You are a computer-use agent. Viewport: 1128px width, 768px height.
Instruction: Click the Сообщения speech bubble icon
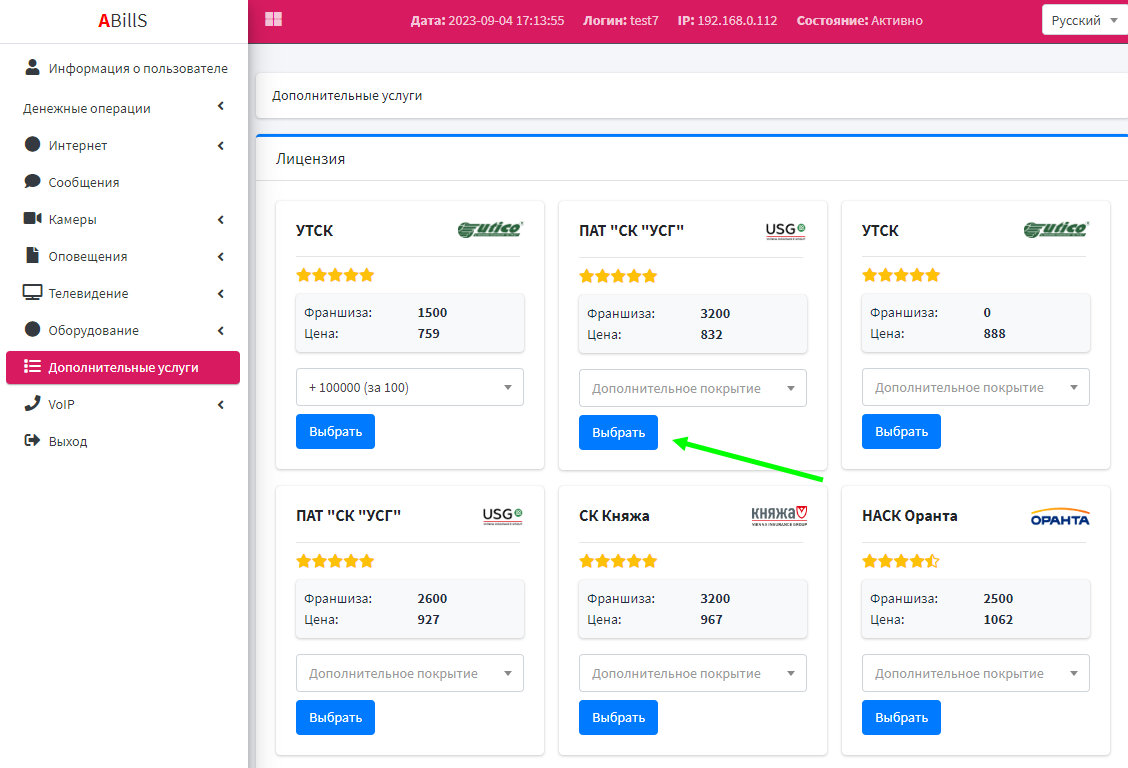coord(32,180)
